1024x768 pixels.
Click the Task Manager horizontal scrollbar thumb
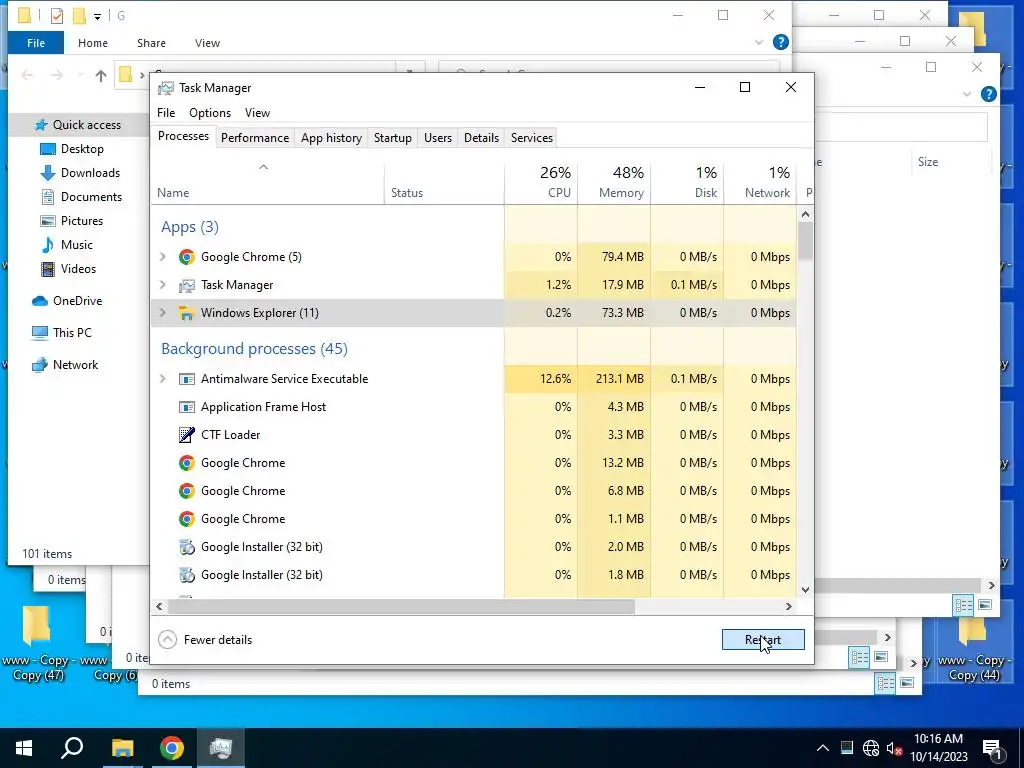pos(401,607)
